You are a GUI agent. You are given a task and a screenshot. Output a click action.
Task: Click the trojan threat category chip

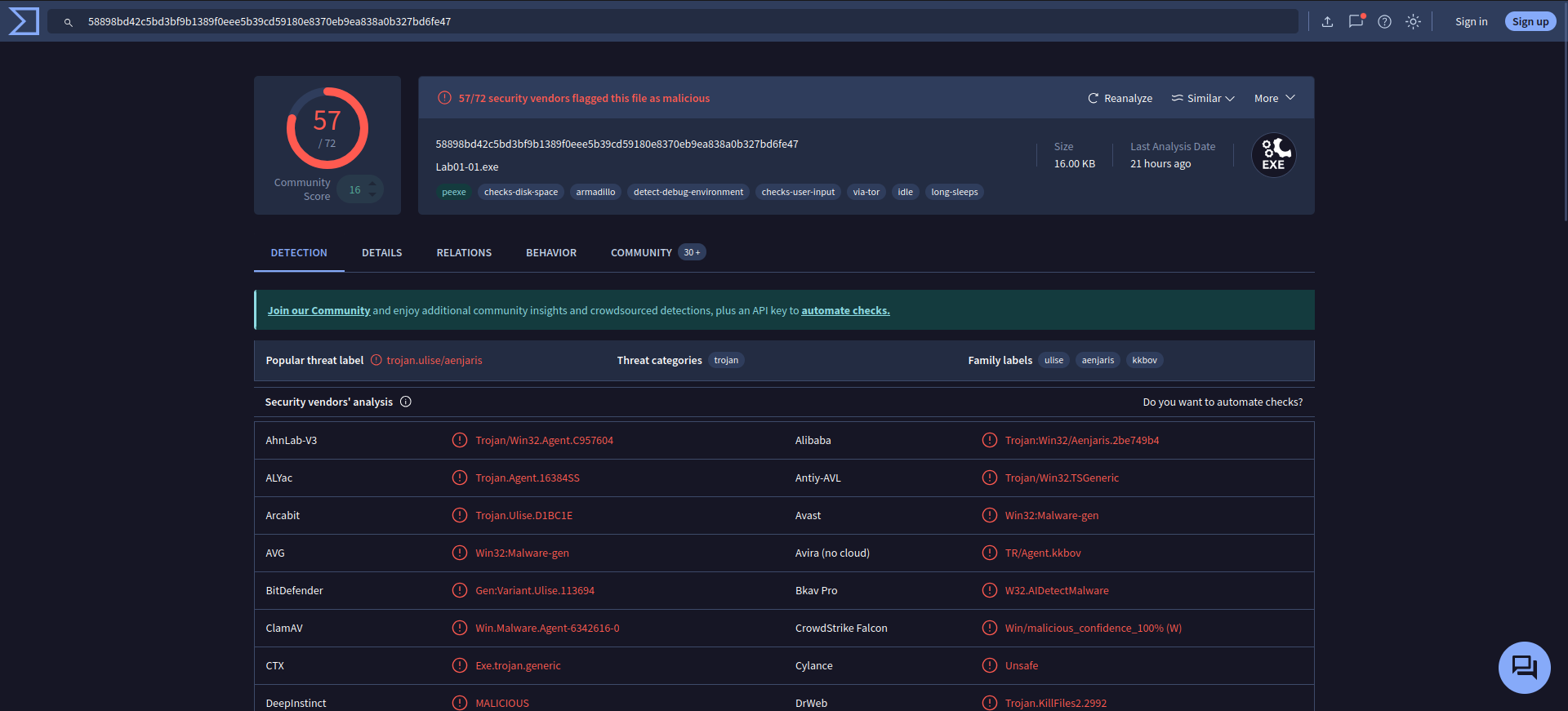pyautogui.click(x=726, y=360)
